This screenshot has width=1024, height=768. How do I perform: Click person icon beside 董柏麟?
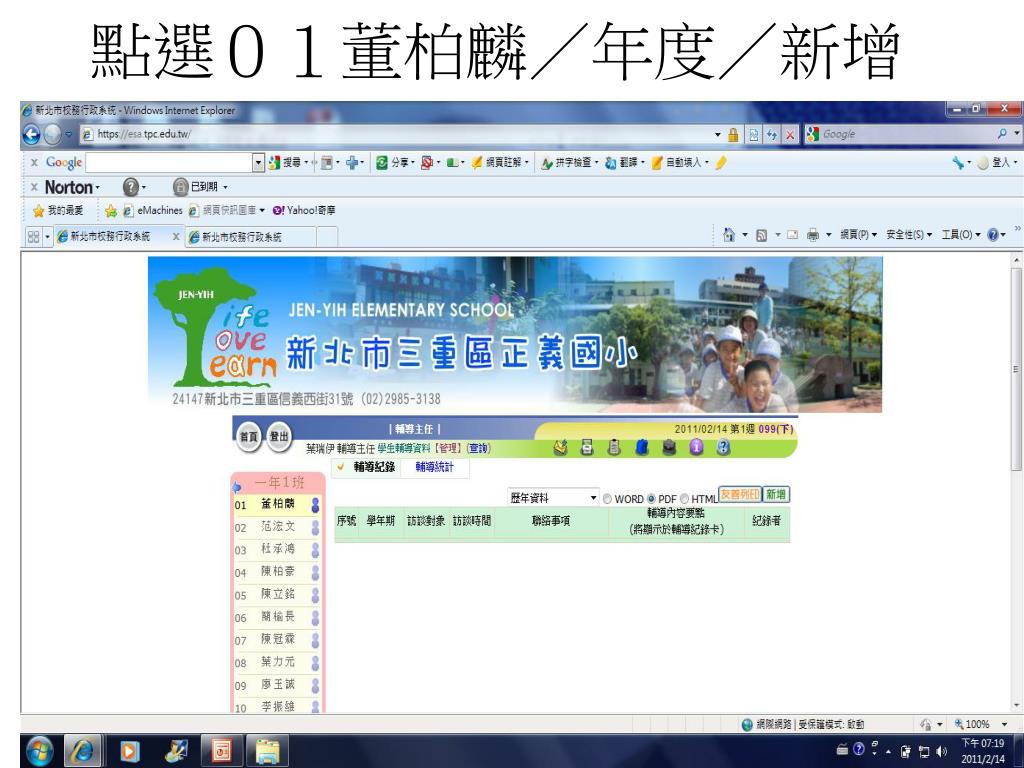tap(315, 504)
